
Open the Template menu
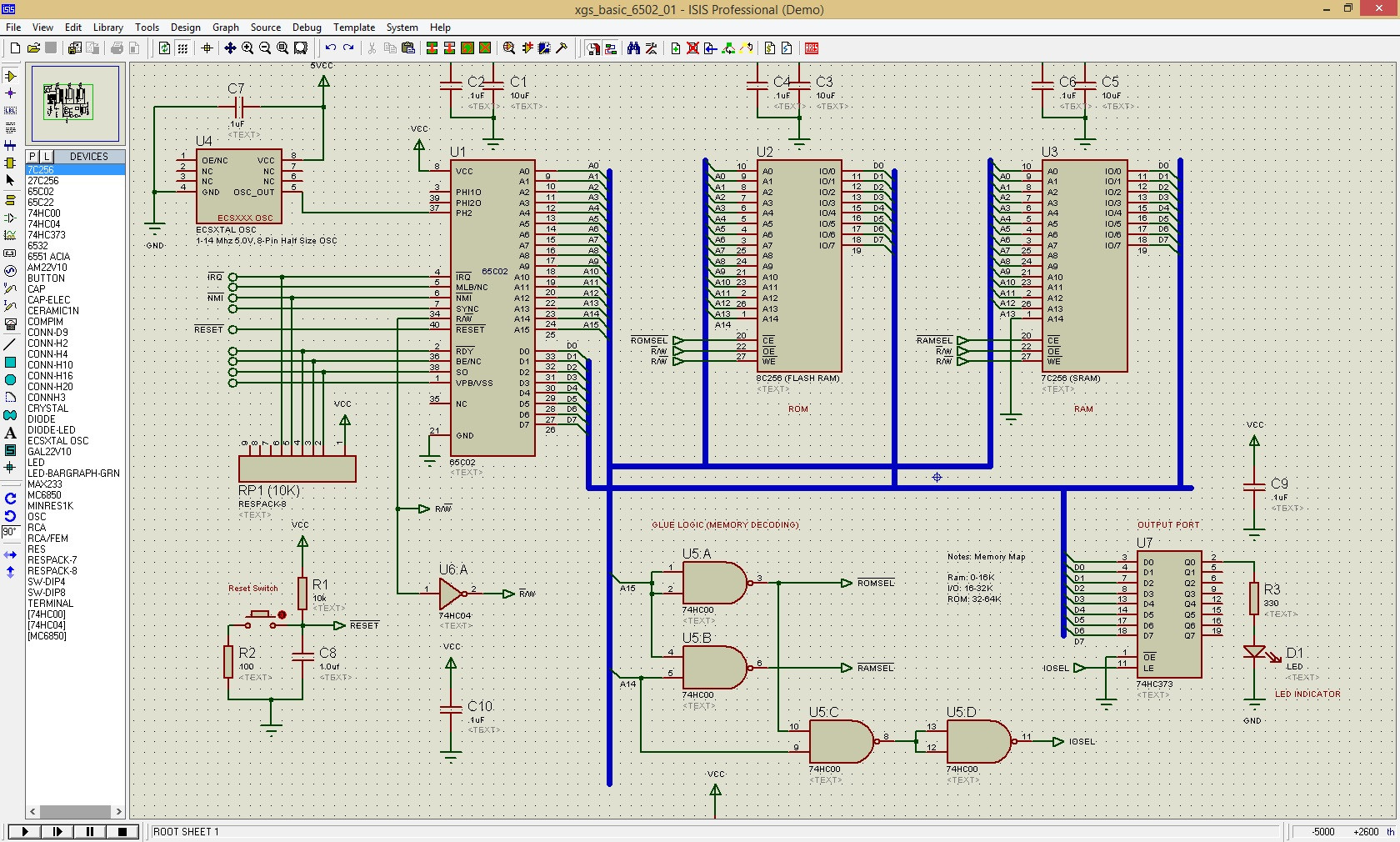(x=354, y=28)
